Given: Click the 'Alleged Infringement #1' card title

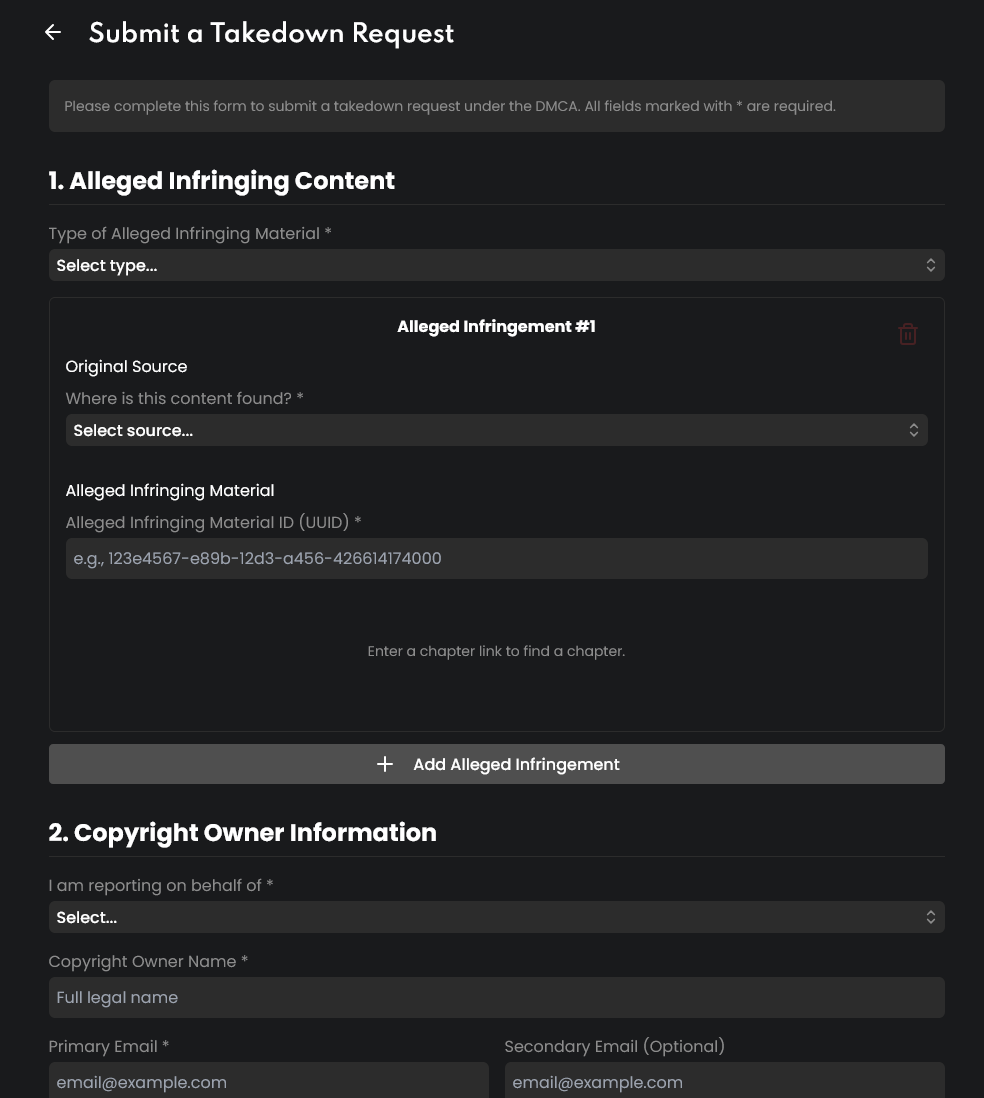Looking at the screenshot, I should point(496,327).
